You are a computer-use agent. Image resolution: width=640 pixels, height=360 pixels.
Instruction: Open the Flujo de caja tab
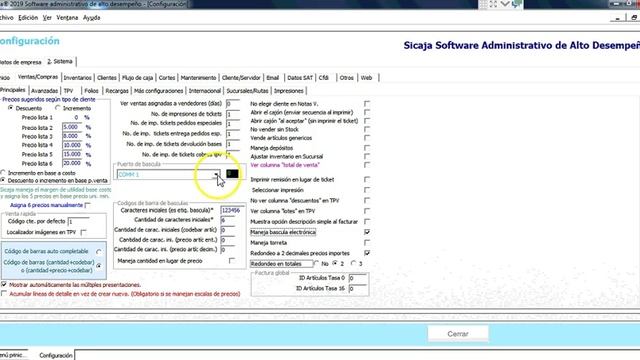pyautogui.click(x=138, y=78)
